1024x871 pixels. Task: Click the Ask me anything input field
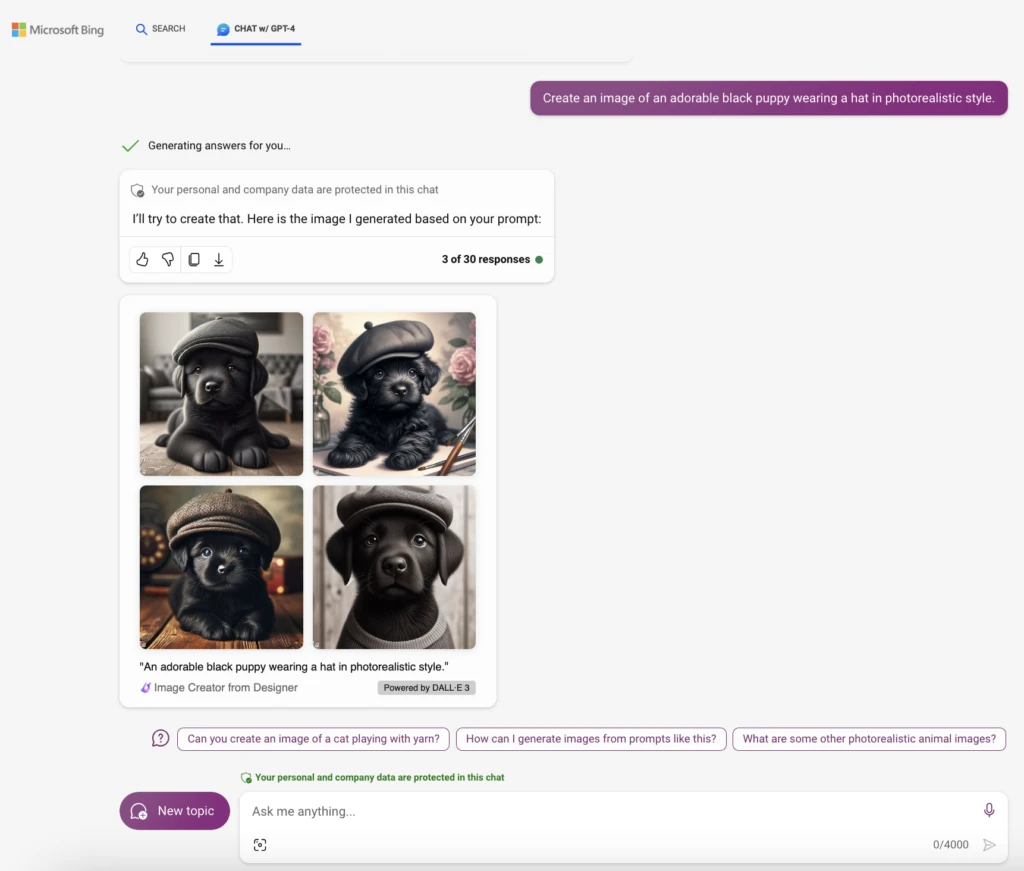tap(500, 811)
